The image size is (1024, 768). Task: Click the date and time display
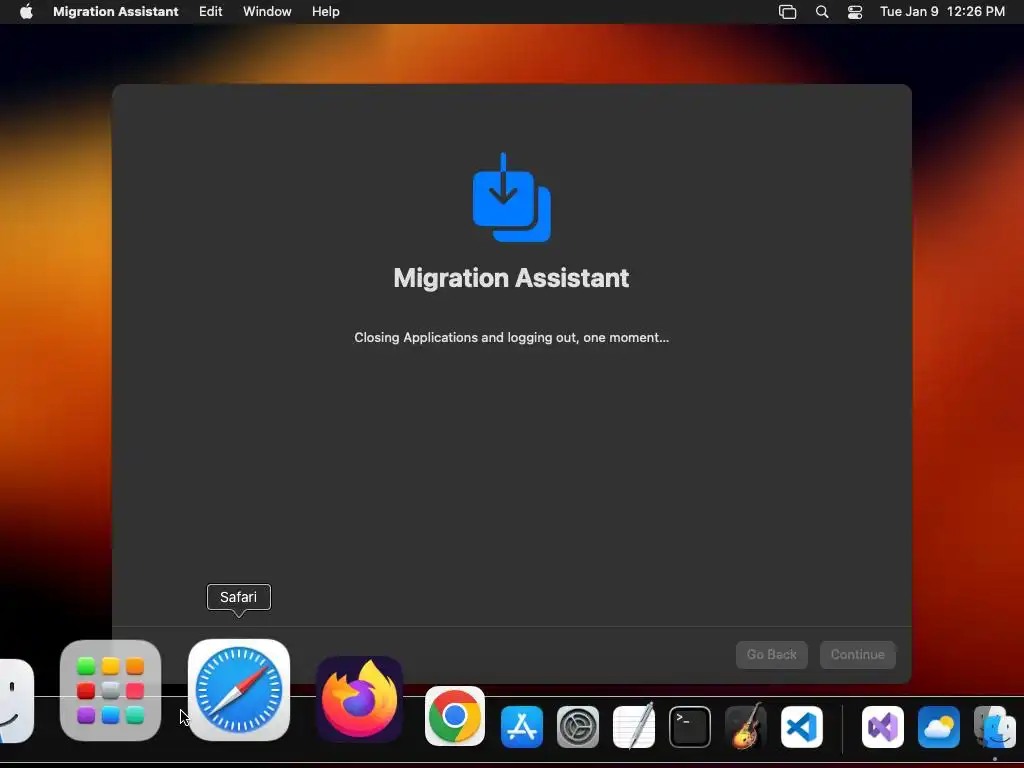pyautogui.click(x=942, y=12)
